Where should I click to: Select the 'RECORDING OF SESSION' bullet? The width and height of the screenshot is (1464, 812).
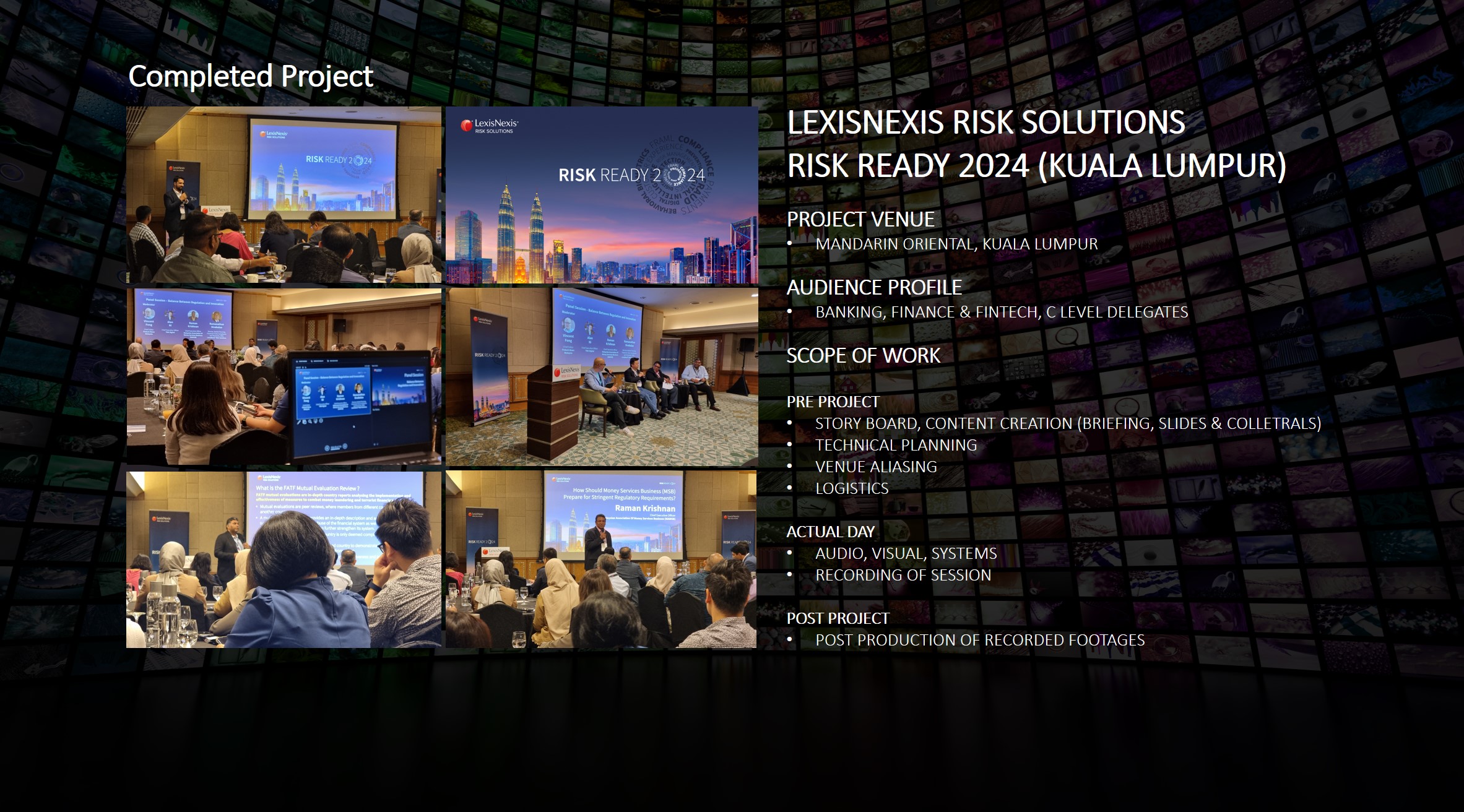903,575
